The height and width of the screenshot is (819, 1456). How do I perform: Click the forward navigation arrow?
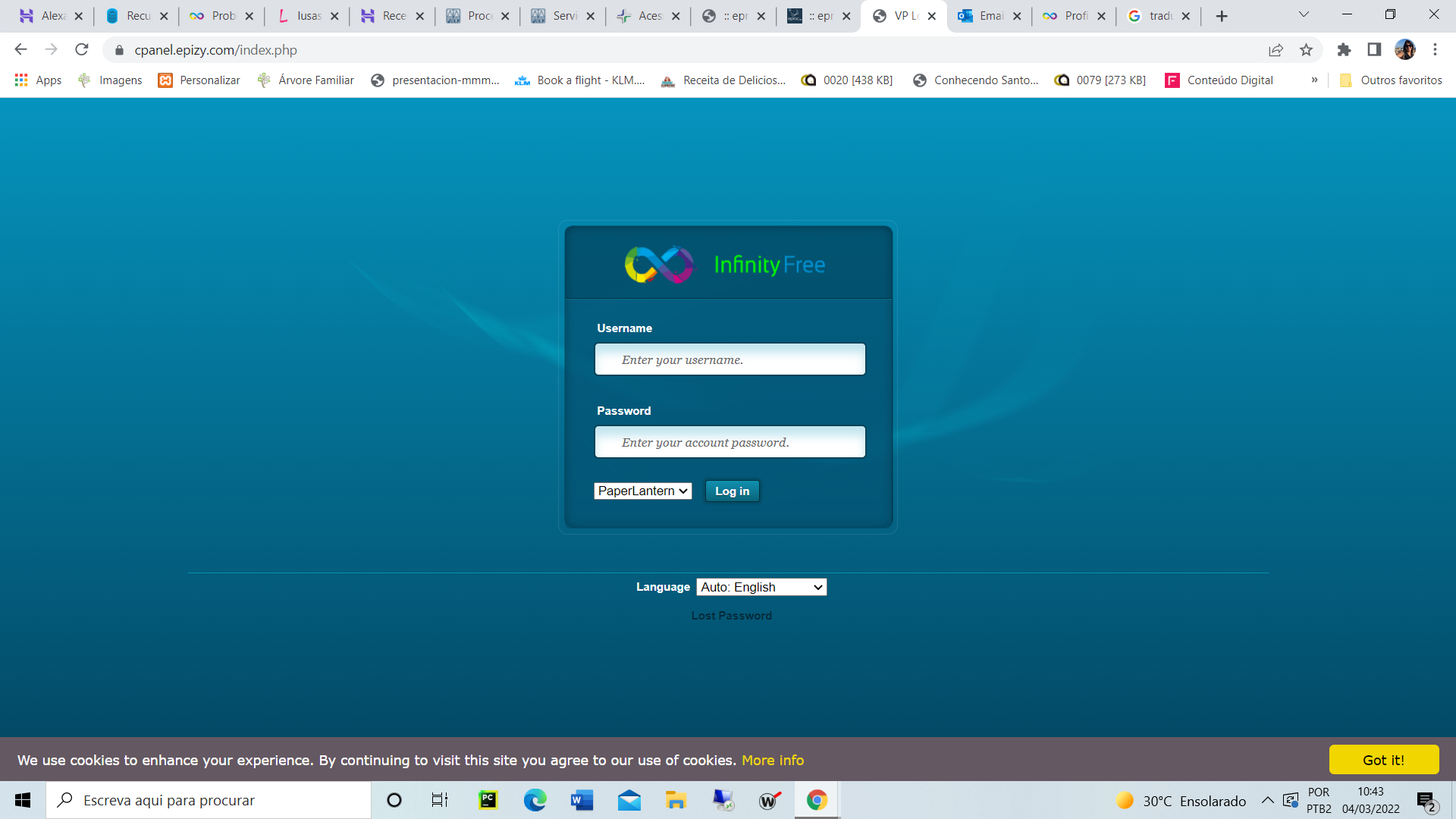[x=51, y=49]
